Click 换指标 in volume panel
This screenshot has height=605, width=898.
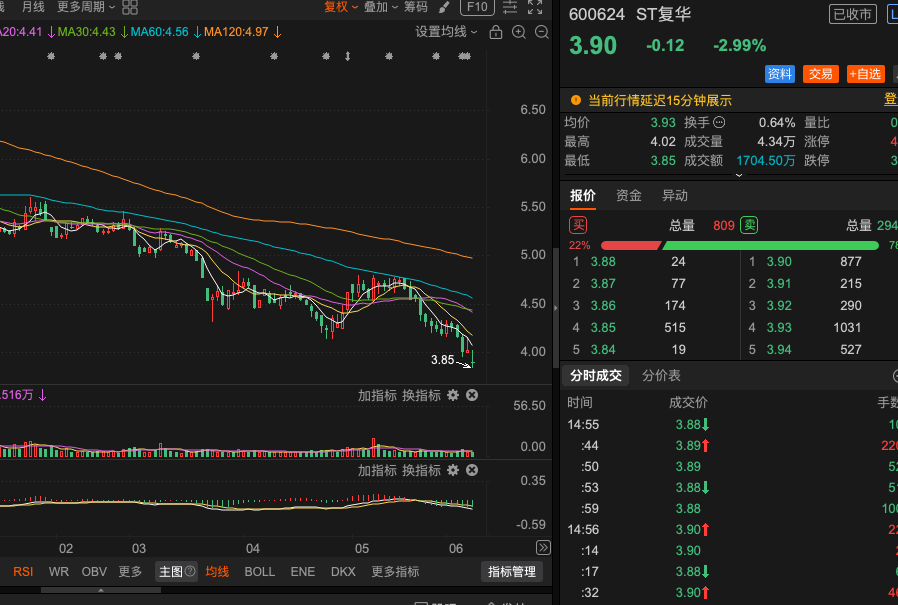pyautogui.click(x=421, y=395)
